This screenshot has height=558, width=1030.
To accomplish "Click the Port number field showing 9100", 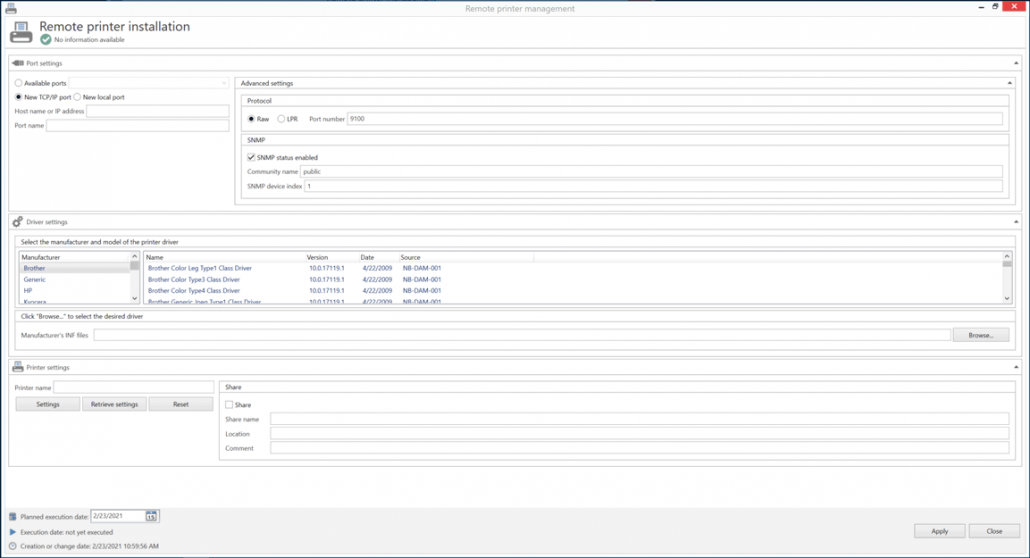I will coord(675,119).
